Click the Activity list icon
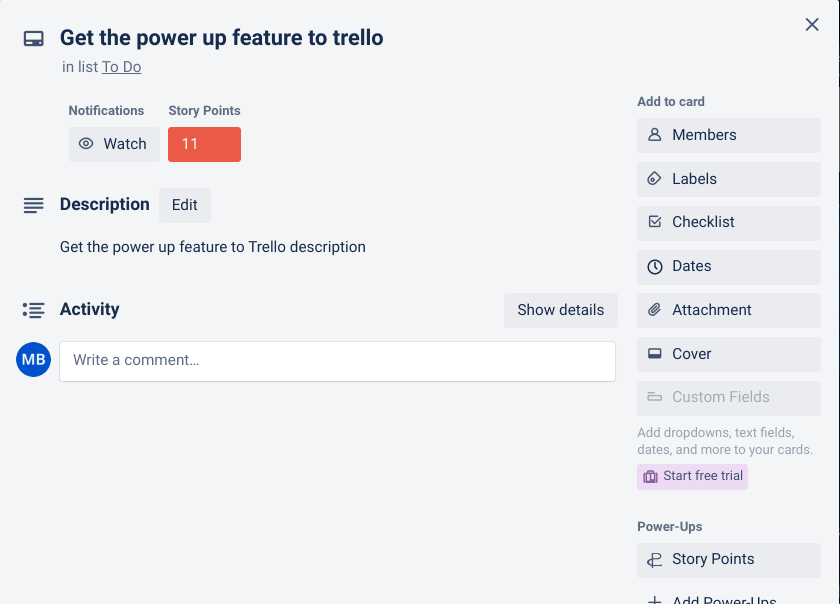The height and width of the screenshot is (604, 840). pos(33,310)
